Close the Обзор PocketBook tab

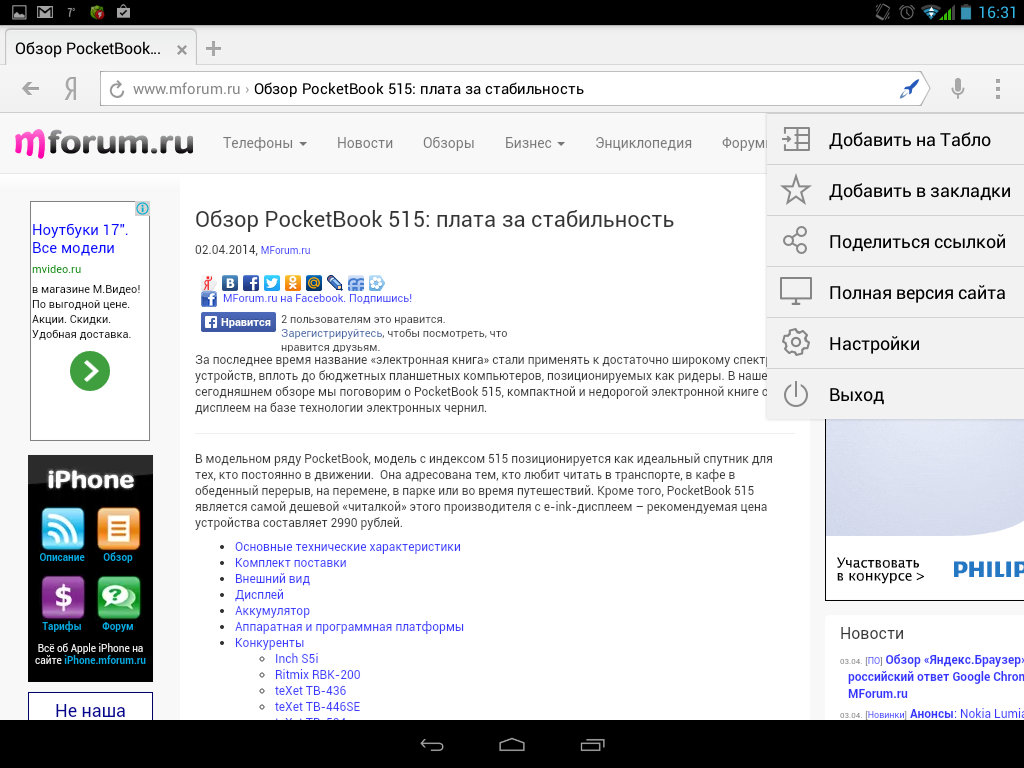tap(182, 50)
